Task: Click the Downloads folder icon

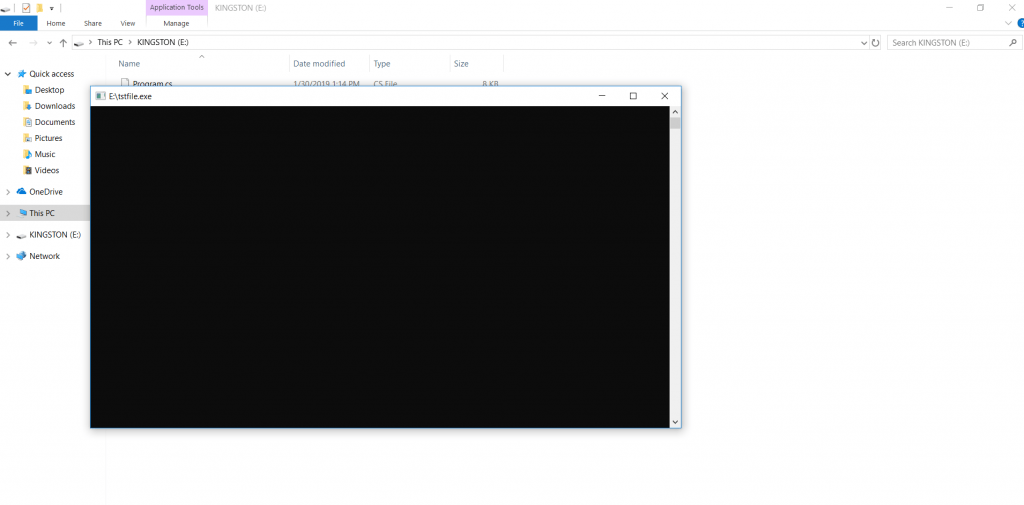Action: tap(27, 106)
